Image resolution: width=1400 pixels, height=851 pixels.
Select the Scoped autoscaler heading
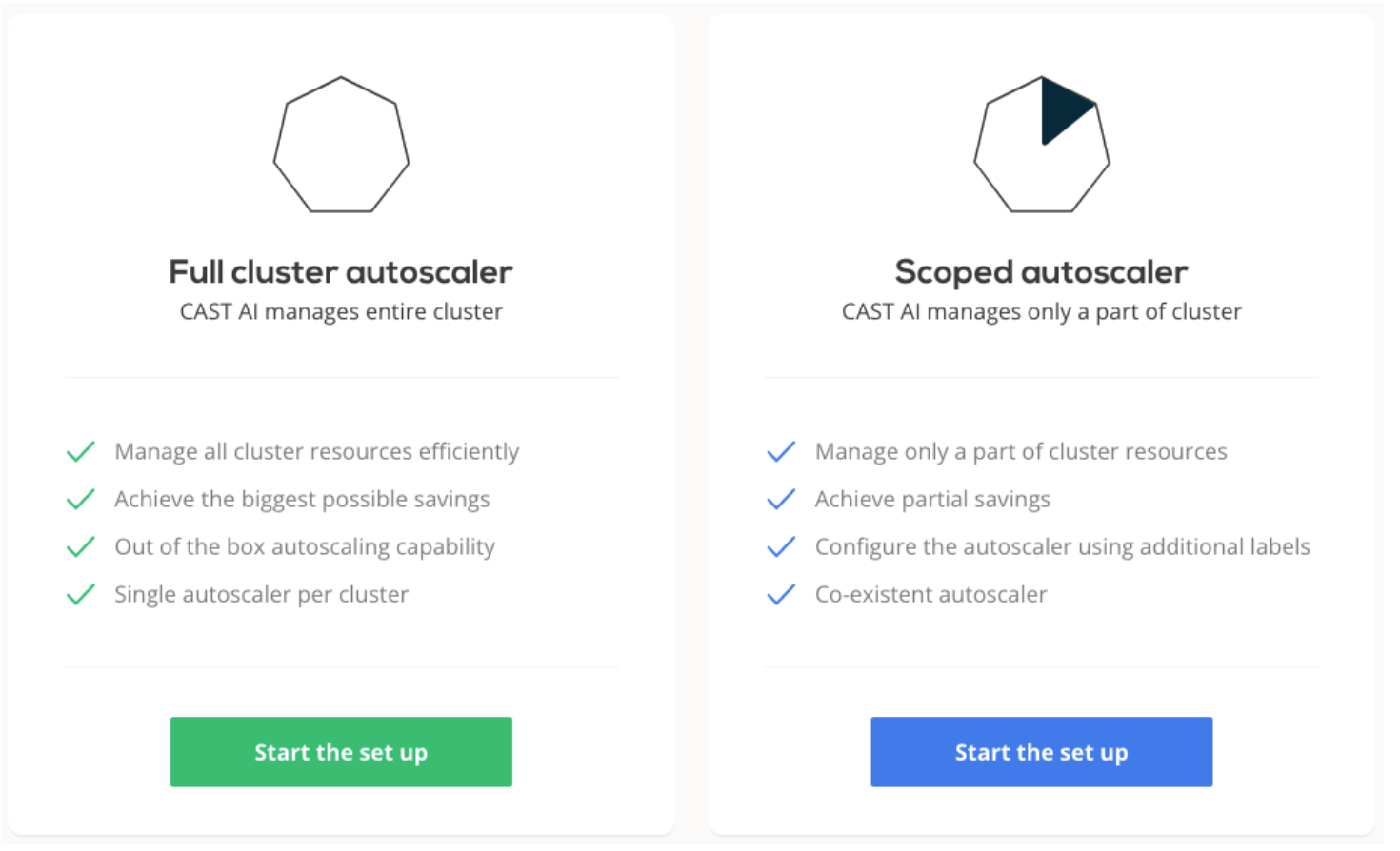tap(1041, 272)
